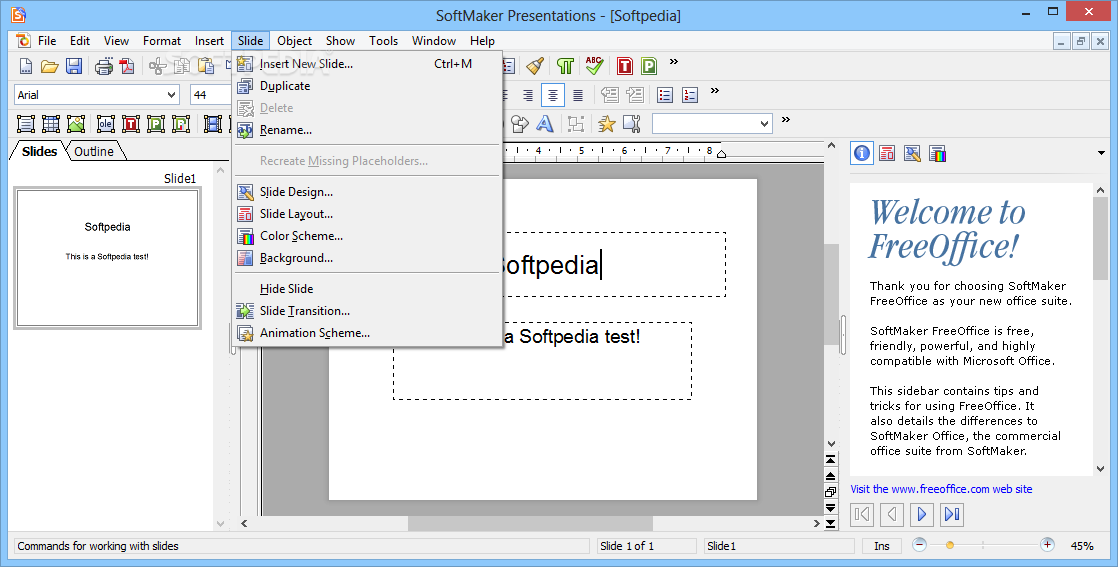The width and height of the screenshot is (1118, 567).
Task: Select Duplicate in the Slide menu
Action: click(x=368, y=86)
